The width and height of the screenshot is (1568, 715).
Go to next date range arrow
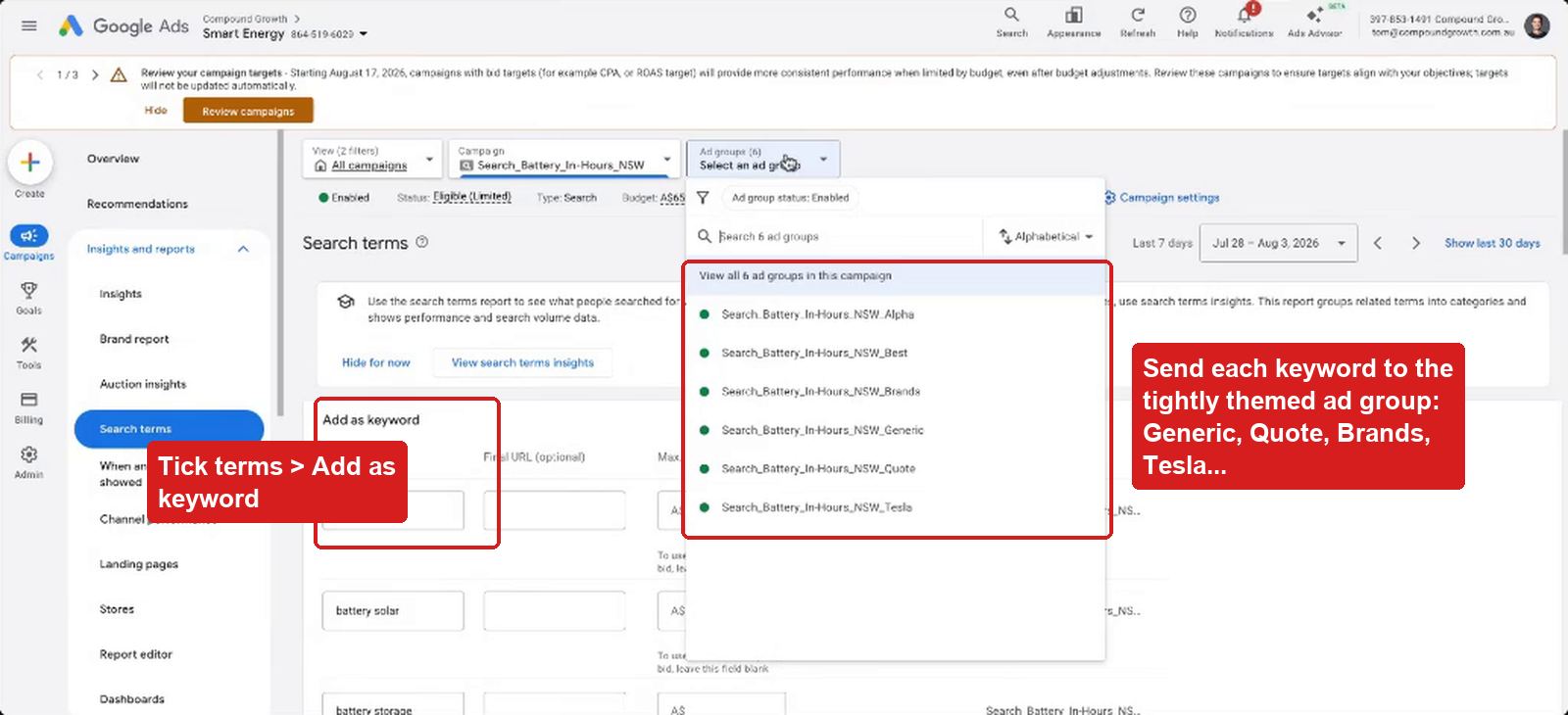pyautogui.click(x=1415, y=243)
